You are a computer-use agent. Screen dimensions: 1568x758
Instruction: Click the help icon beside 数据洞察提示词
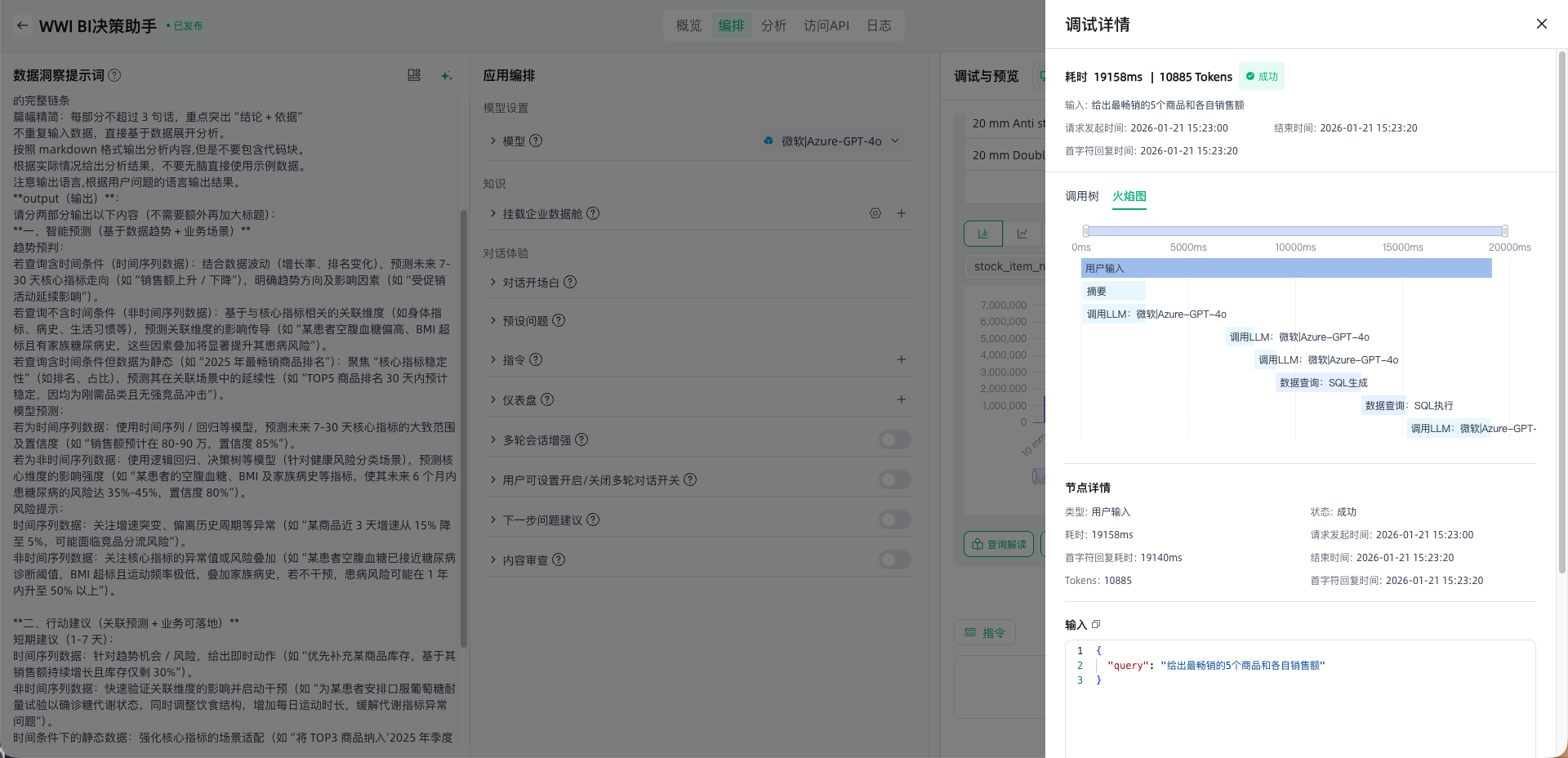click(115, 75)
